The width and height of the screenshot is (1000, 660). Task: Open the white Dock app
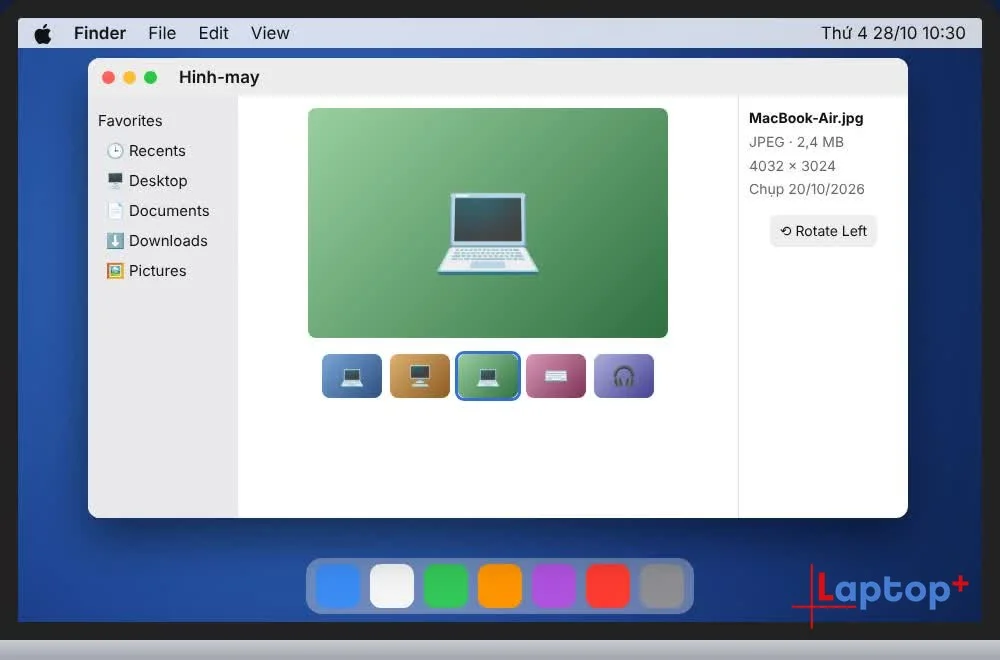click(392, 586)
